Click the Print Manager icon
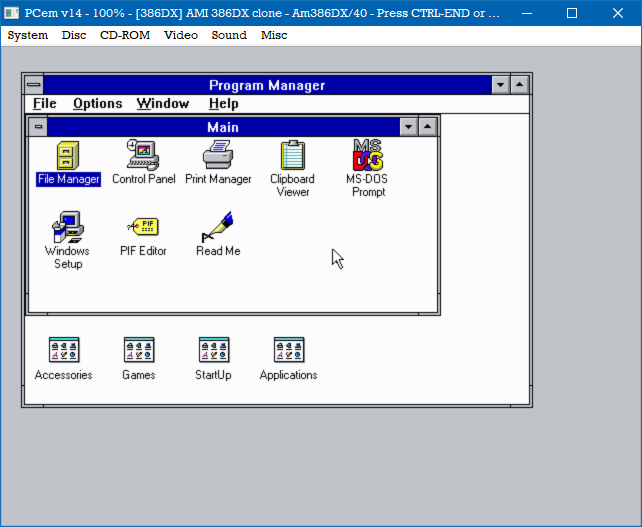This screenshot has height=527, width=642. coord(218,156)
